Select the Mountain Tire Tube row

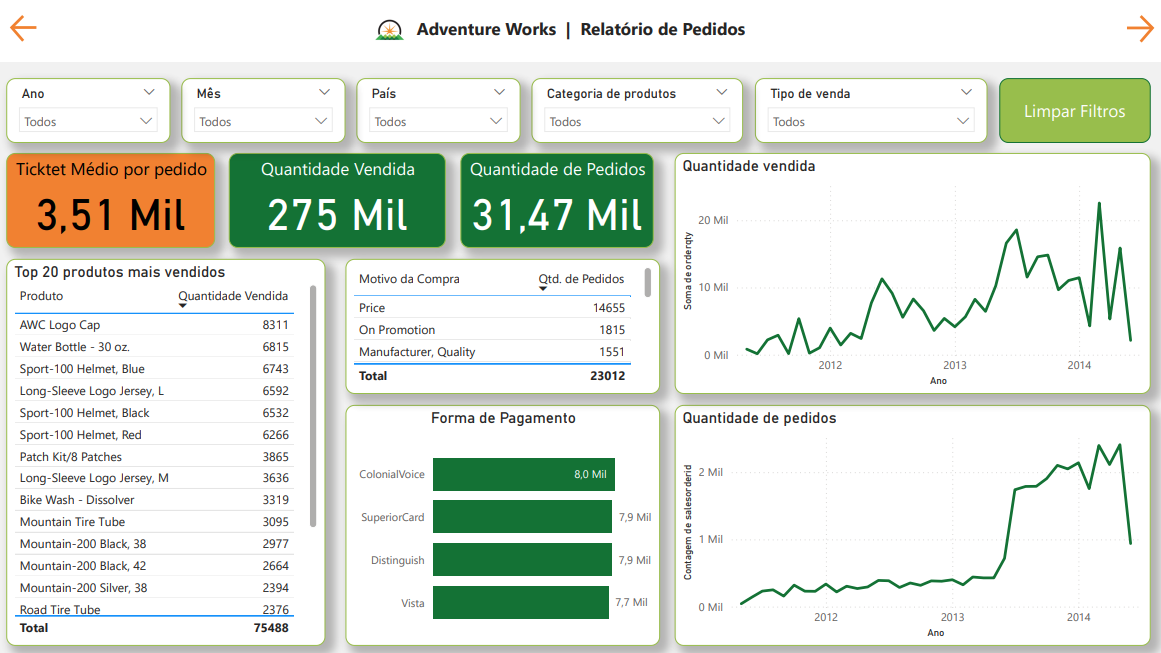(154, 522)
